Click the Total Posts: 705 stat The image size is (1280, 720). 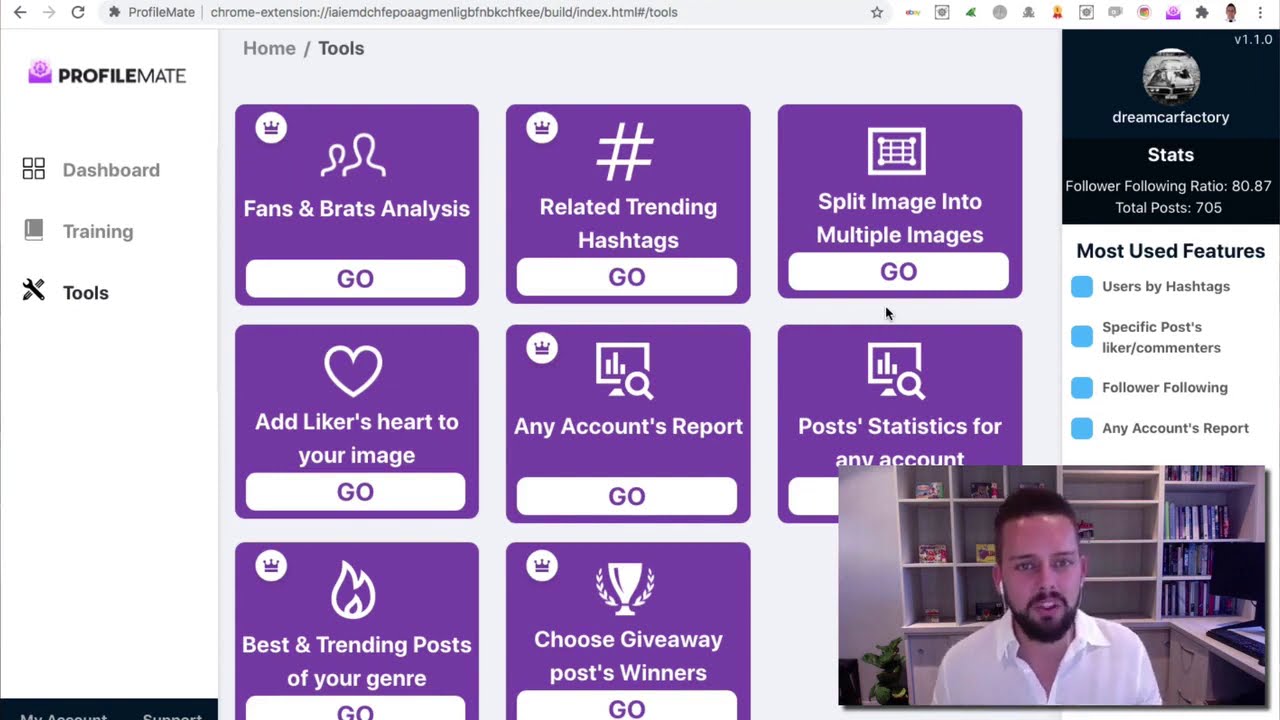[1168, 208]
